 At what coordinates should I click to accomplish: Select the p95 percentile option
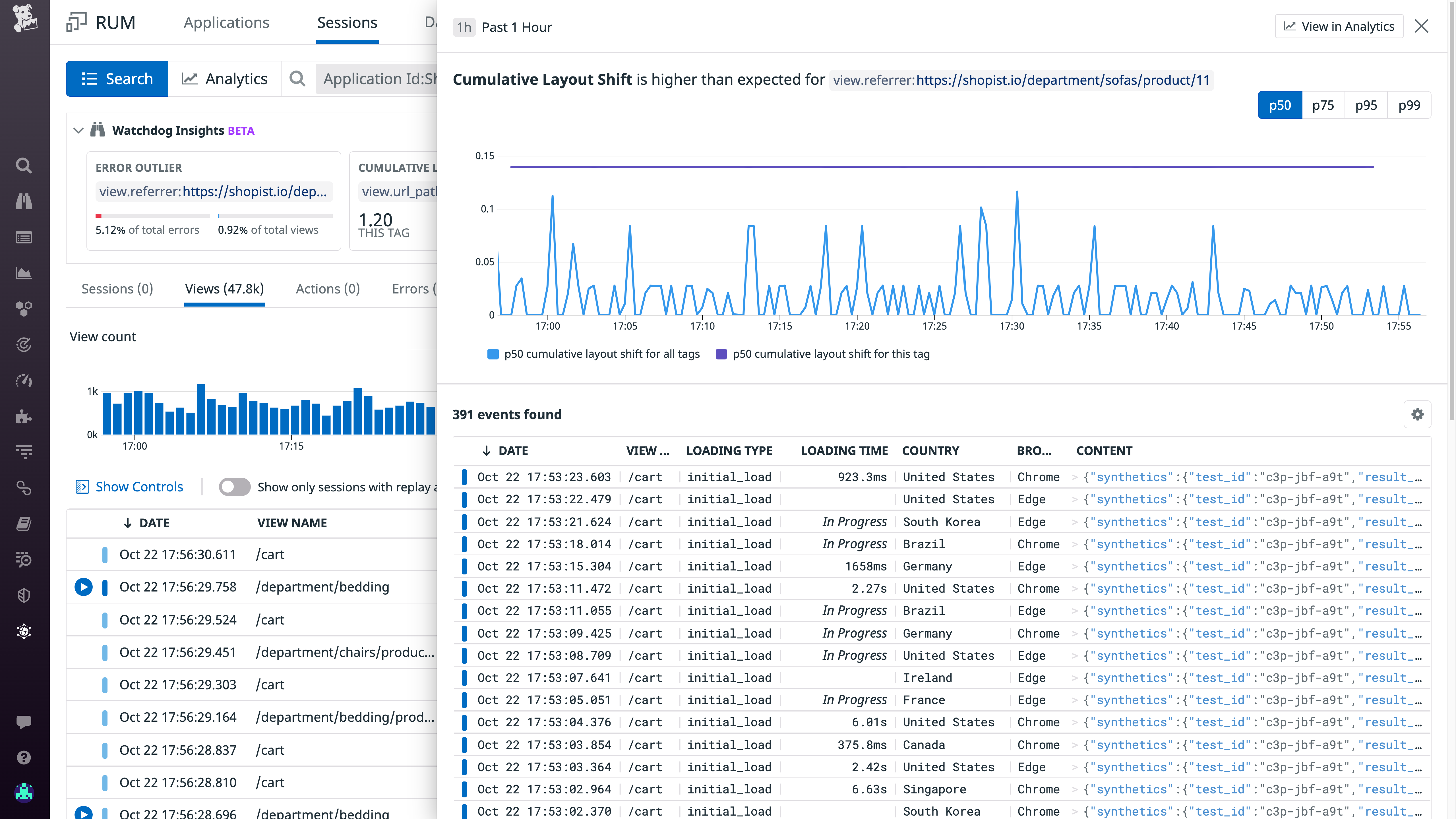pyautogui.click(x=1366, y=105)
